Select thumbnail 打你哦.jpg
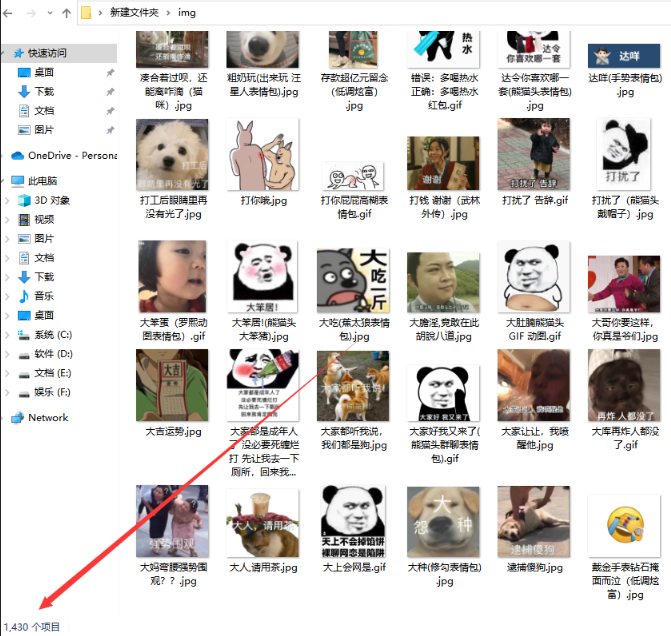This screenshot has height=636, width=671. (x=263, y=155)
